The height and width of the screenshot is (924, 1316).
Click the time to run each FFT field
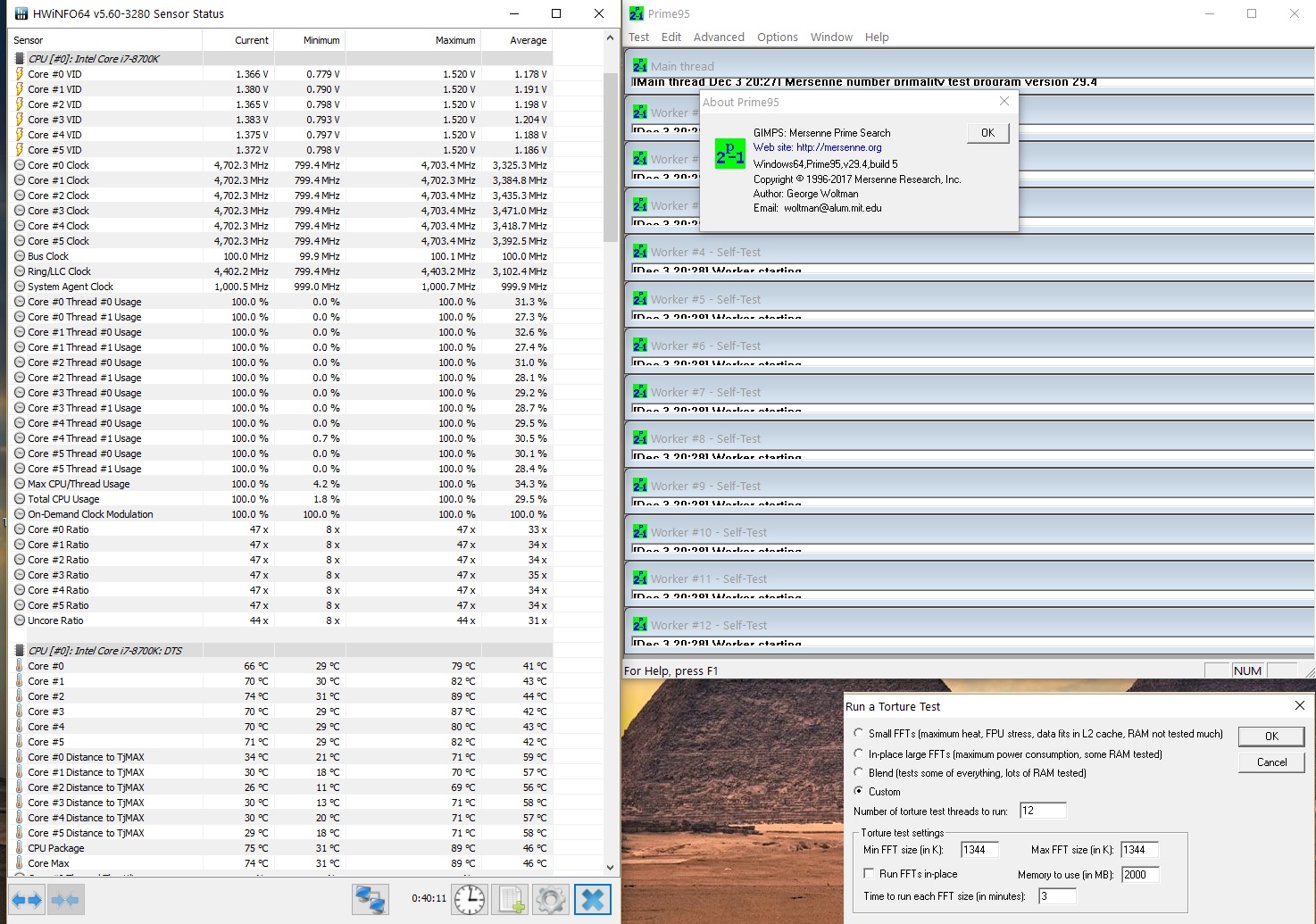click(1057, 896)
